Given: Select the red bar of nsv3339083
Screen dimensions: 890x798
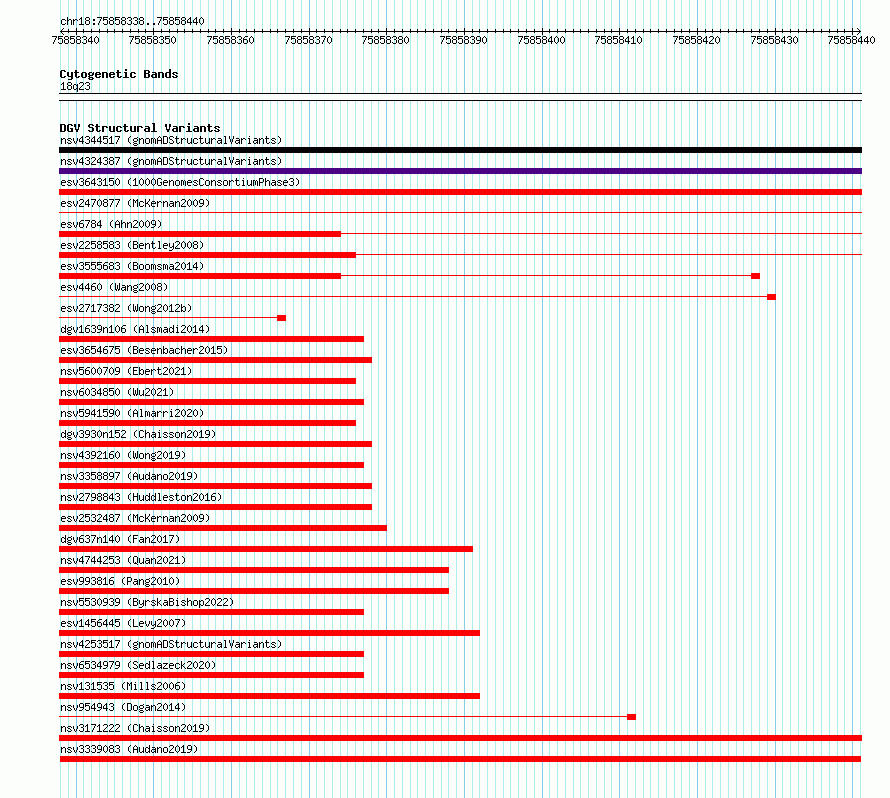Looking at the screenshot, I should tap(460, 759).
